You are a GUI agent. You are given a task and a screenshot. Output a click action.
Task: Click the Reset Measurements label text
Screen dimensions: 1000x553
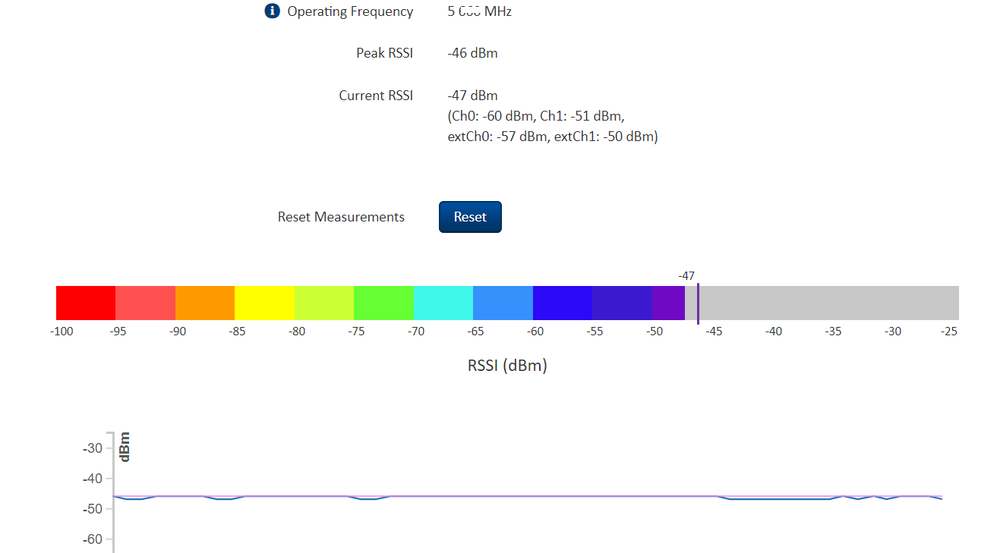(341, 217)
